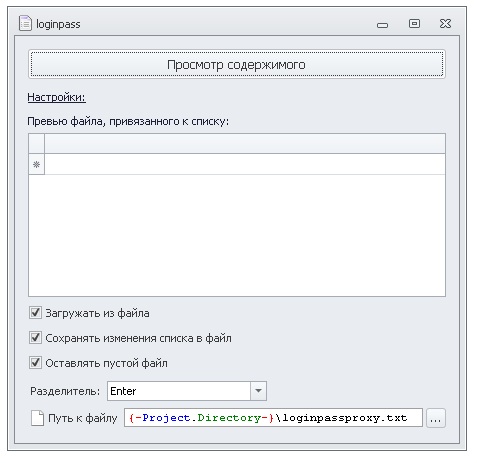This screenshot has width=477, height=463.
Task: Click the file path field with loginpassproxy.txt
Action: [x=273, y=418]
